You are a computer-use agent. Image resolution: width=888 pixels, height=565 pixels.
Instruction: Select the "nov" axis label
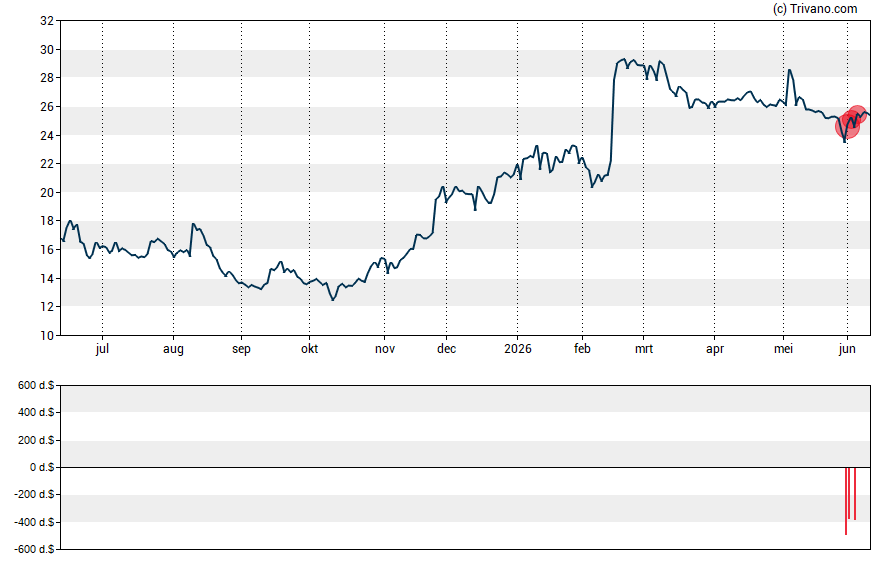(x=385, y=349)
